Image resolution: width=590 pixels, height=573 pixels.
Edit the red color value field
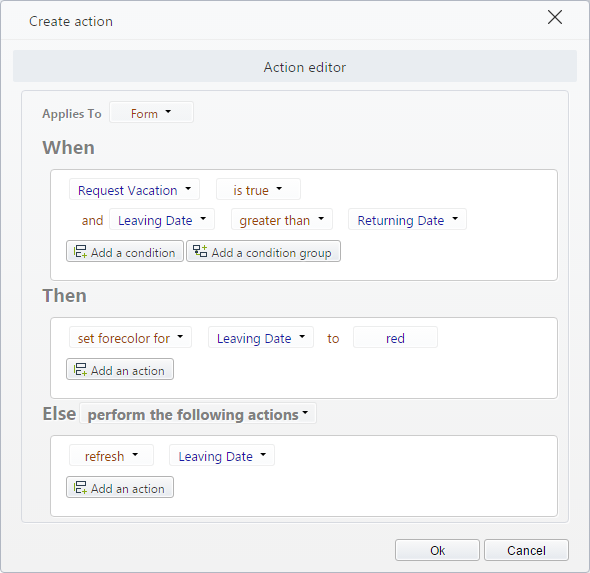395,337
